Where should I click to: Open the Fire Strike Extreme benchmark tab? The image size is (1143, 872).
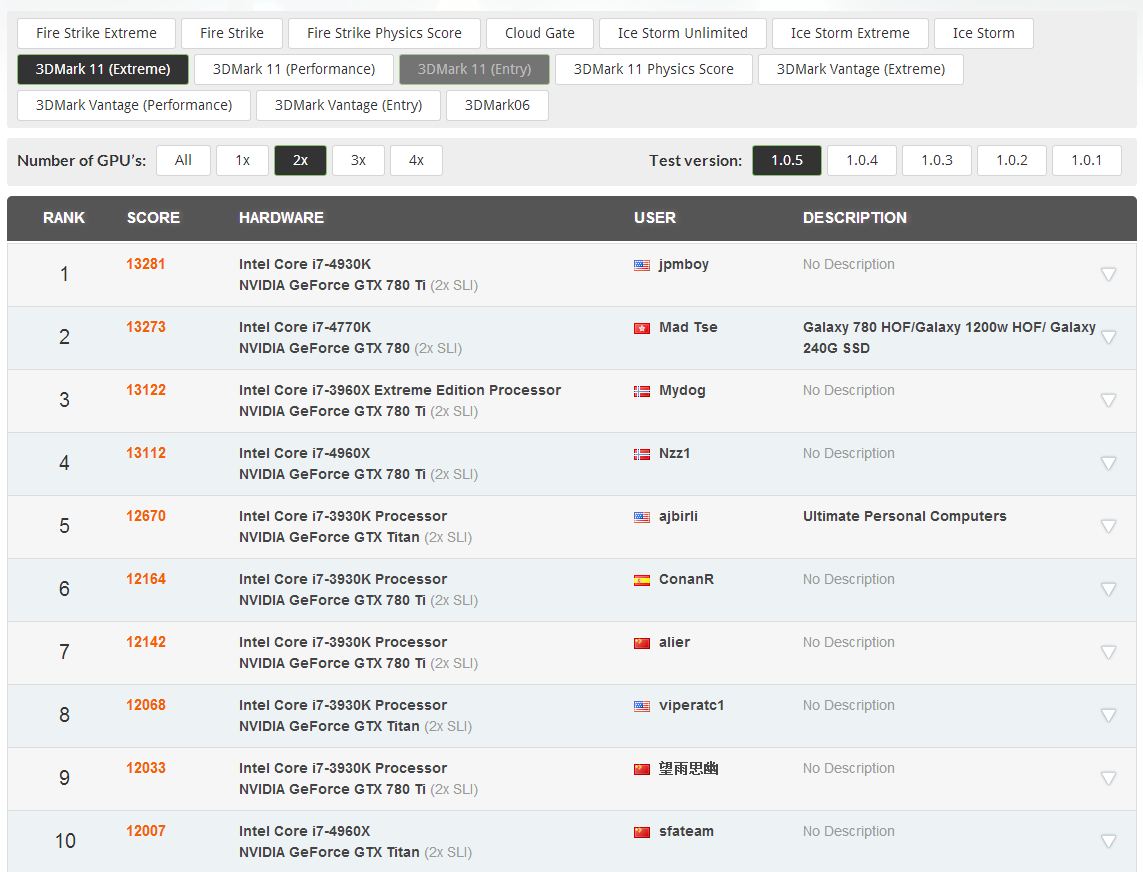(x=96, y=34)
